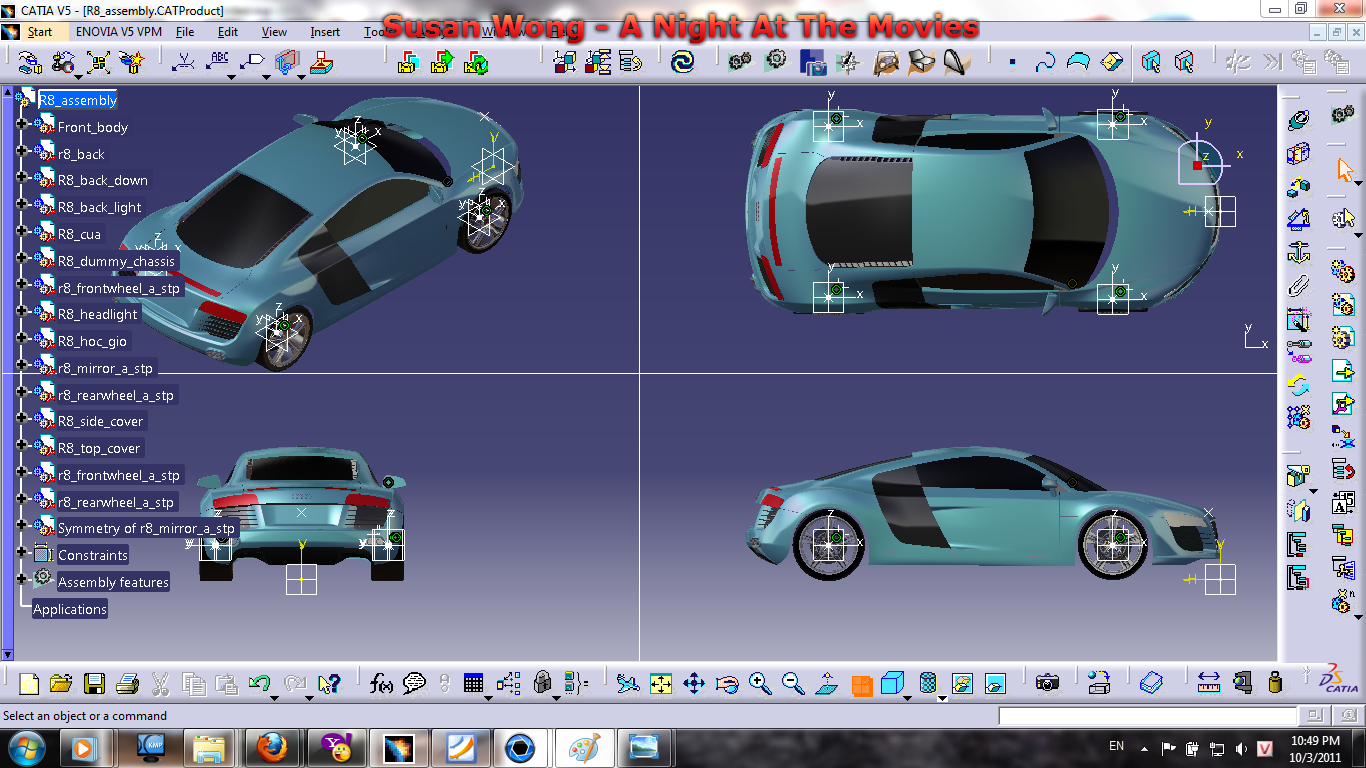Click the volume speaker tray icon
This screenshot has height=768, width=1366.
point(1241,747)
